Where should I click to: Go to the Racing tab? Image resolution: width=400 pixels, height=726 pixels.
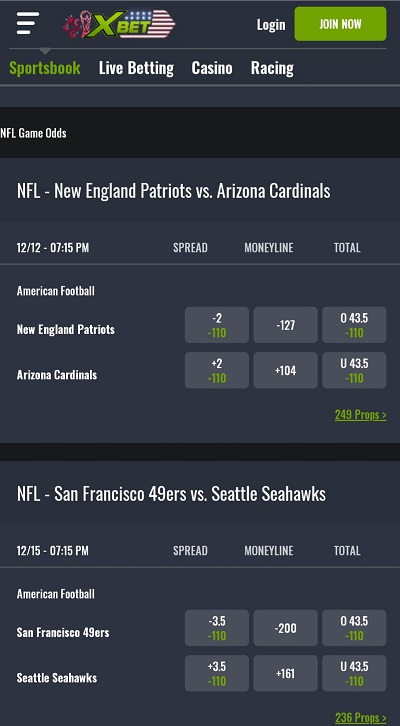(x=272, y=68)
